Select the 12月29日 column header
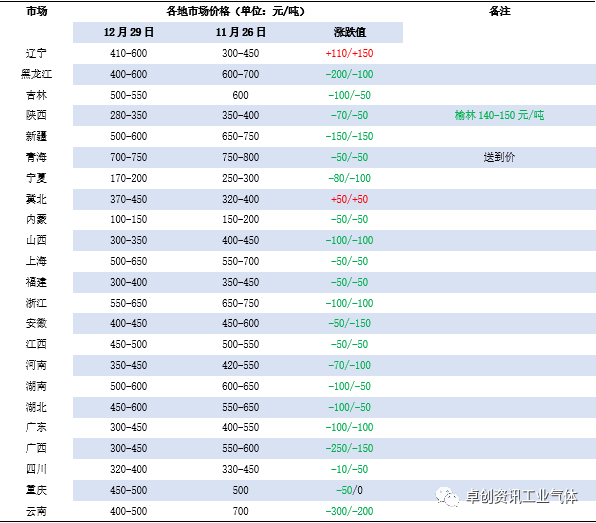This screenshot has width=596, height=523. coord(129,32)
